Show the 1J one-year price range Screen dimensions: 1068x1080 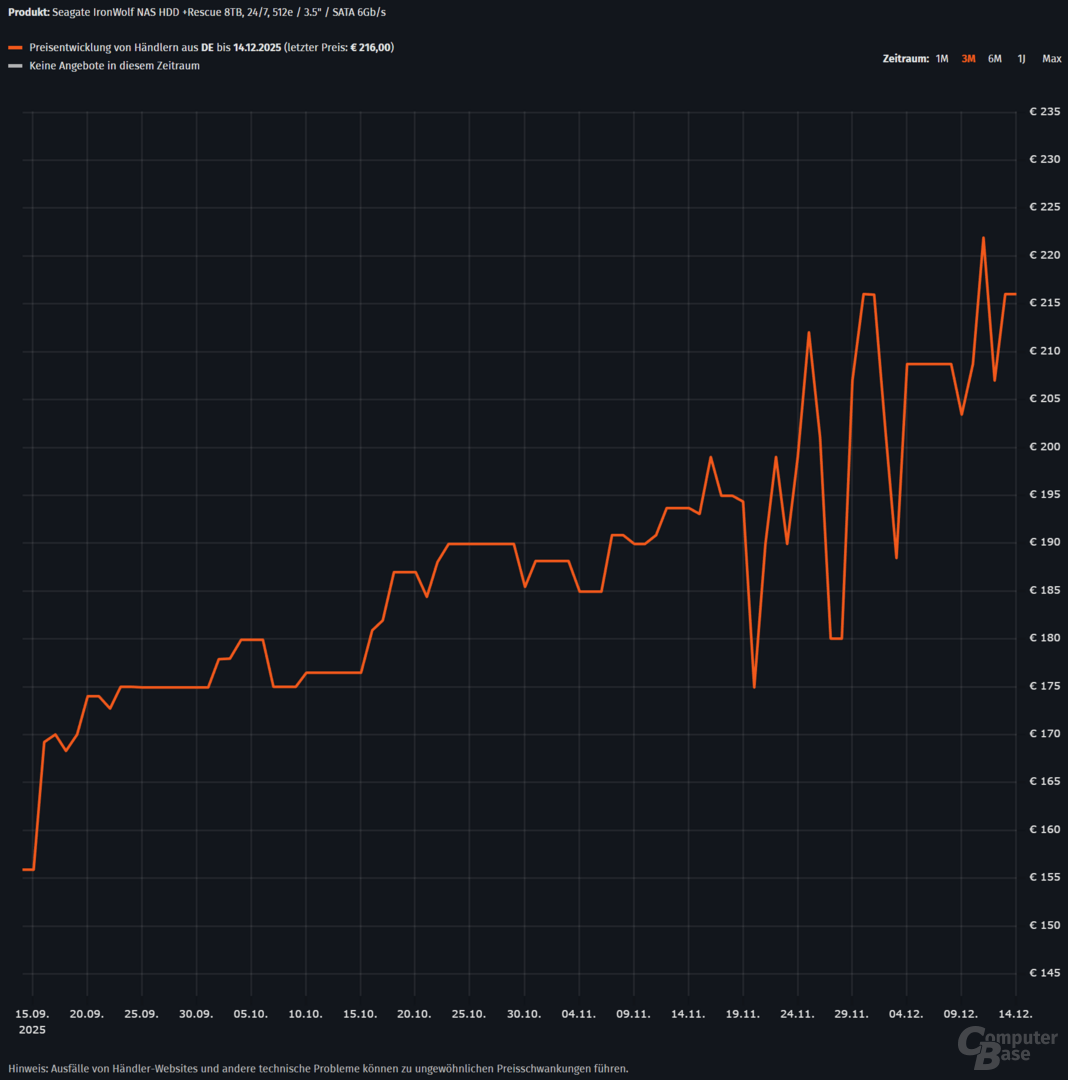point(1021,59)
